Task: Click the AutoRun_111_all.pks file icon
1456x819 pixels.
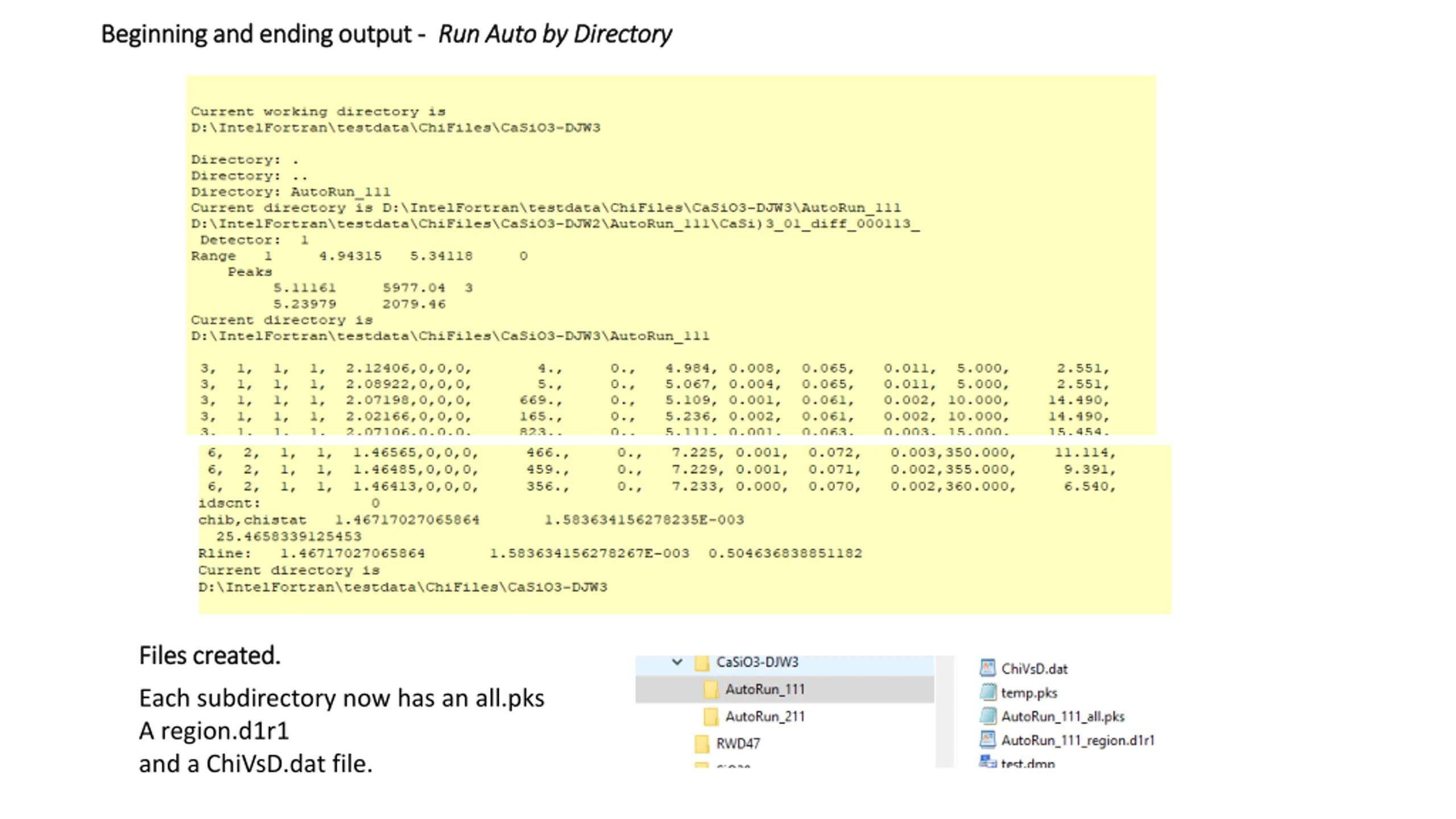Action: click(988, 716)
